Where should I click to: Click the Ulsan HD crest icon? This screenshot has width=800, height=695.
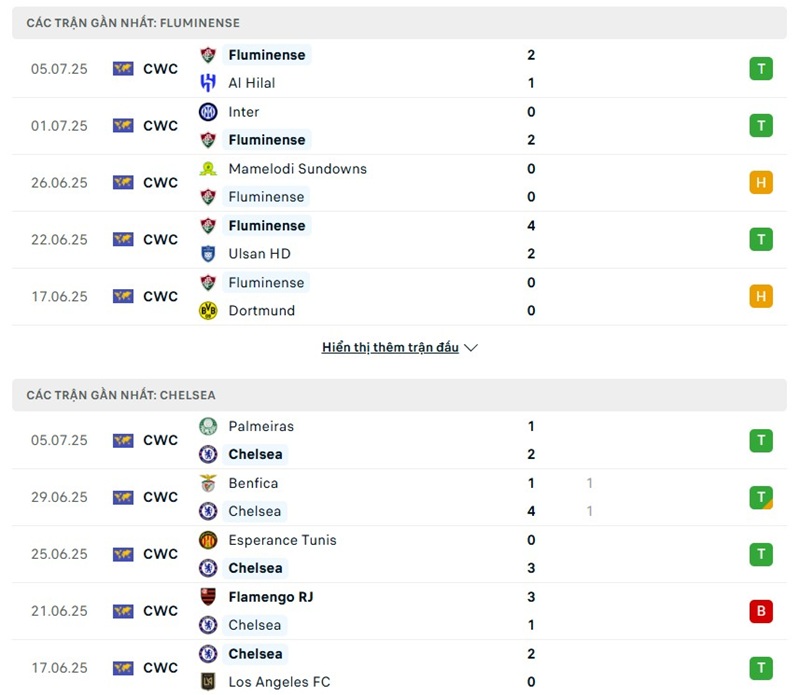click(x=208, y=254)
